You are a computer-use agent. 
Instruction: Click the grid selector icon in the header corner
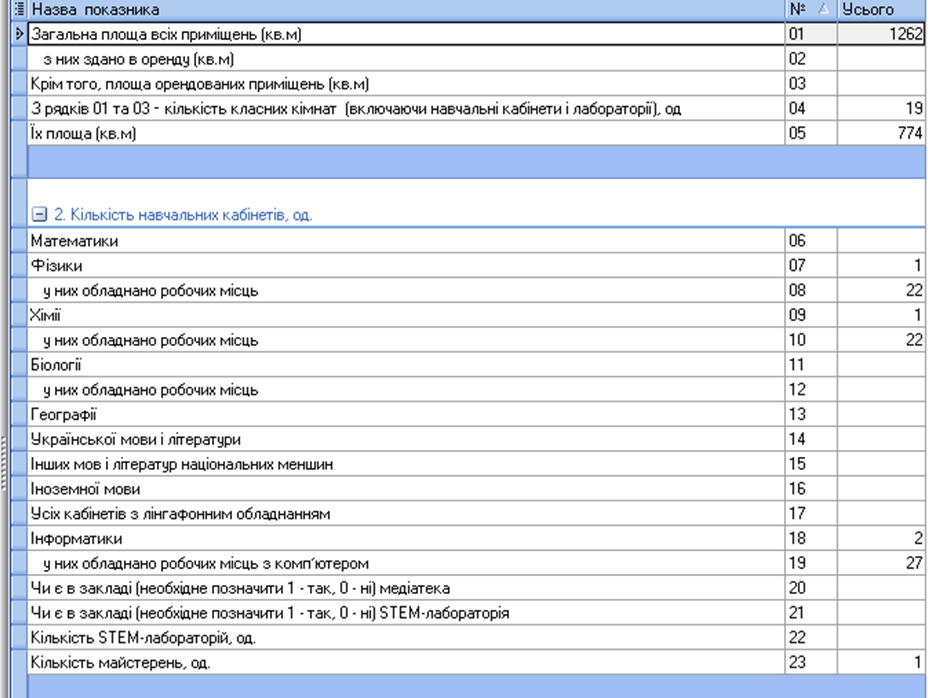(19, 9)
